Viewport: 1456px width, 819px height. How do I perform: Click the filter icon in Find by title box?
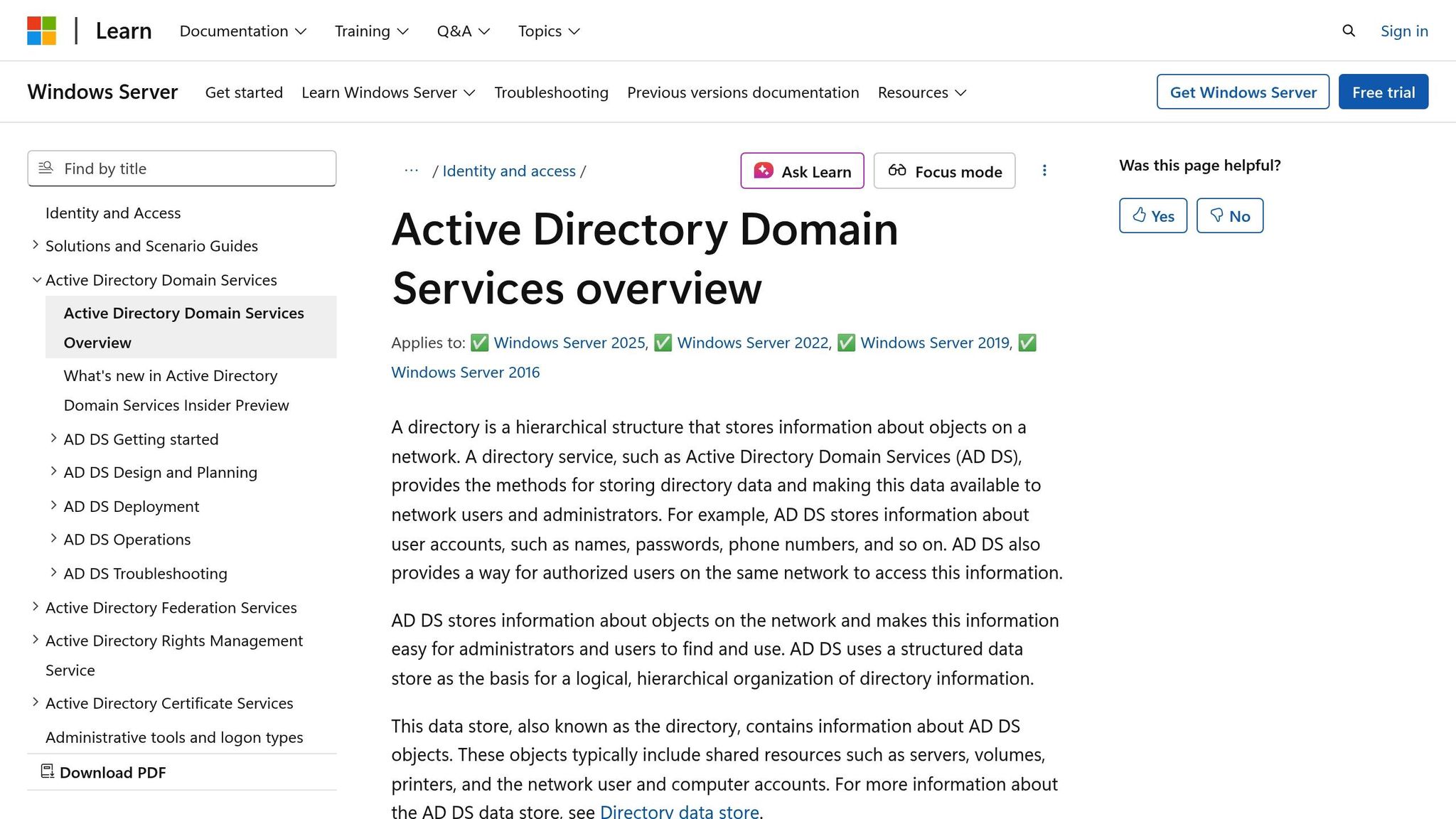coord(45,168)
